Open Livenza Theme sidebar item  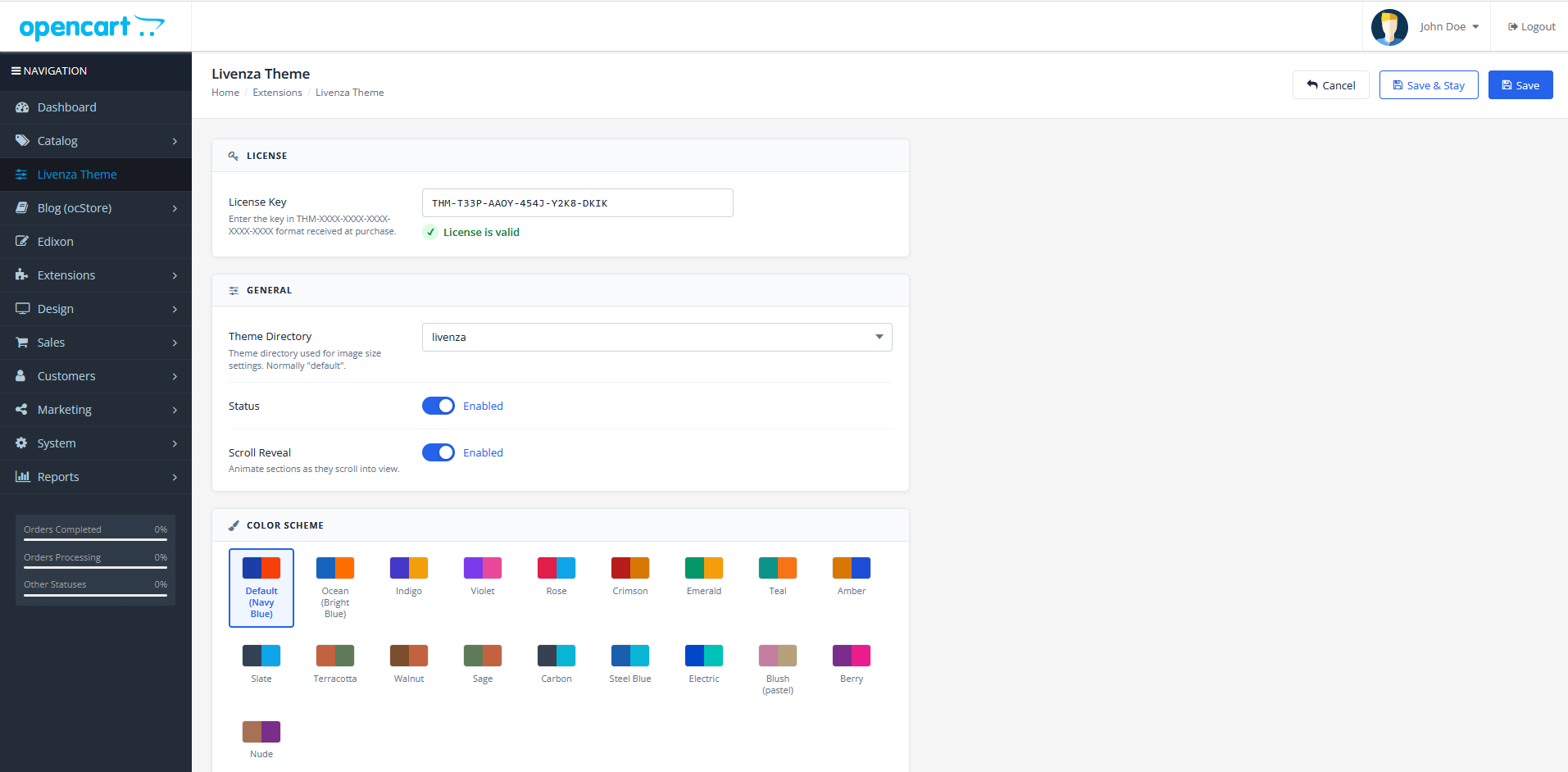[96, 175]
